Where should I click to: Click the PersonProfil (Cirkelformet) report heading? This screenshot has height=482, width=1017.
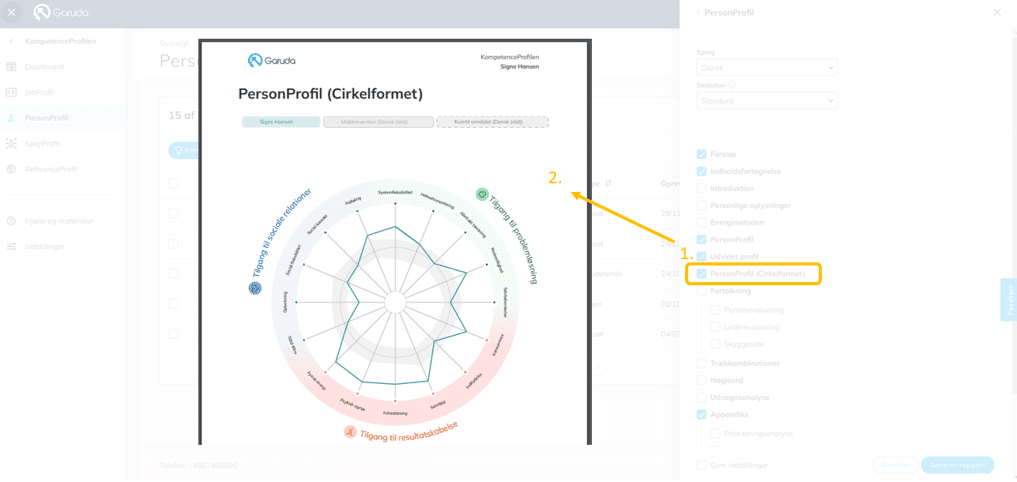pos(331,94)
